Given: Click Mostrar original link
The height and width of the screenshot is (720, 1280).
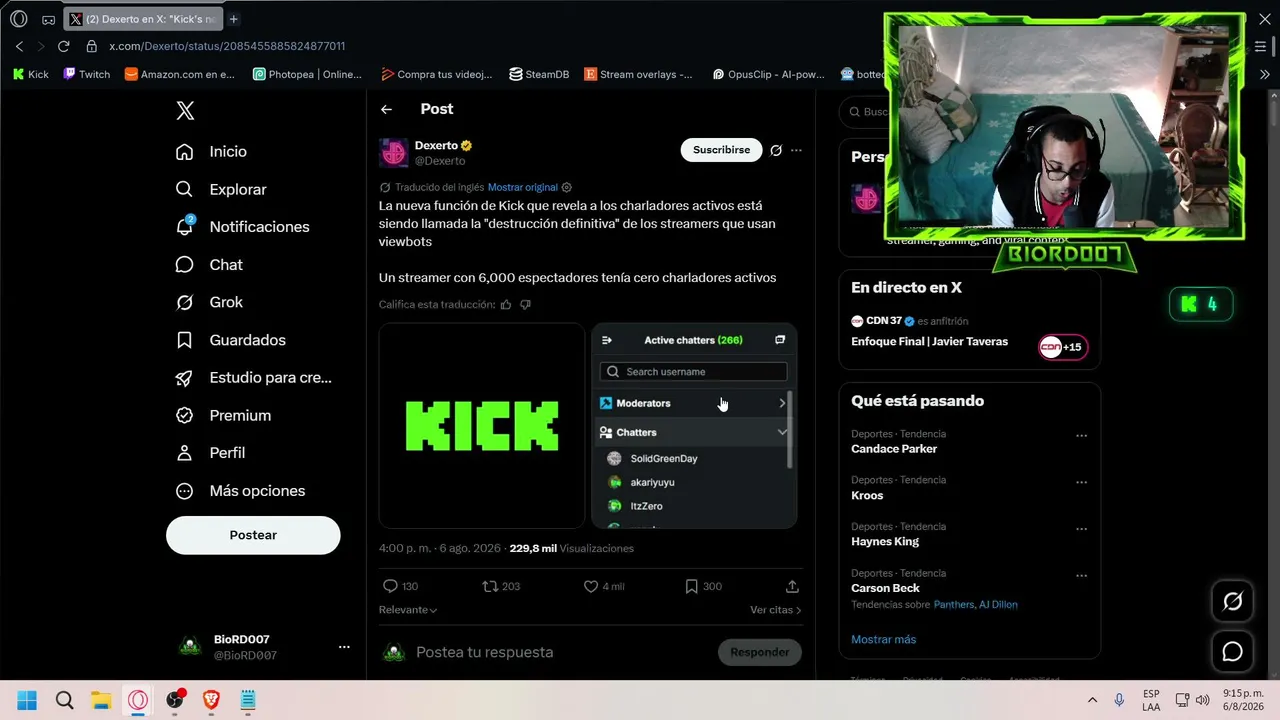Looking at the screenshot, I should (522, 187).
